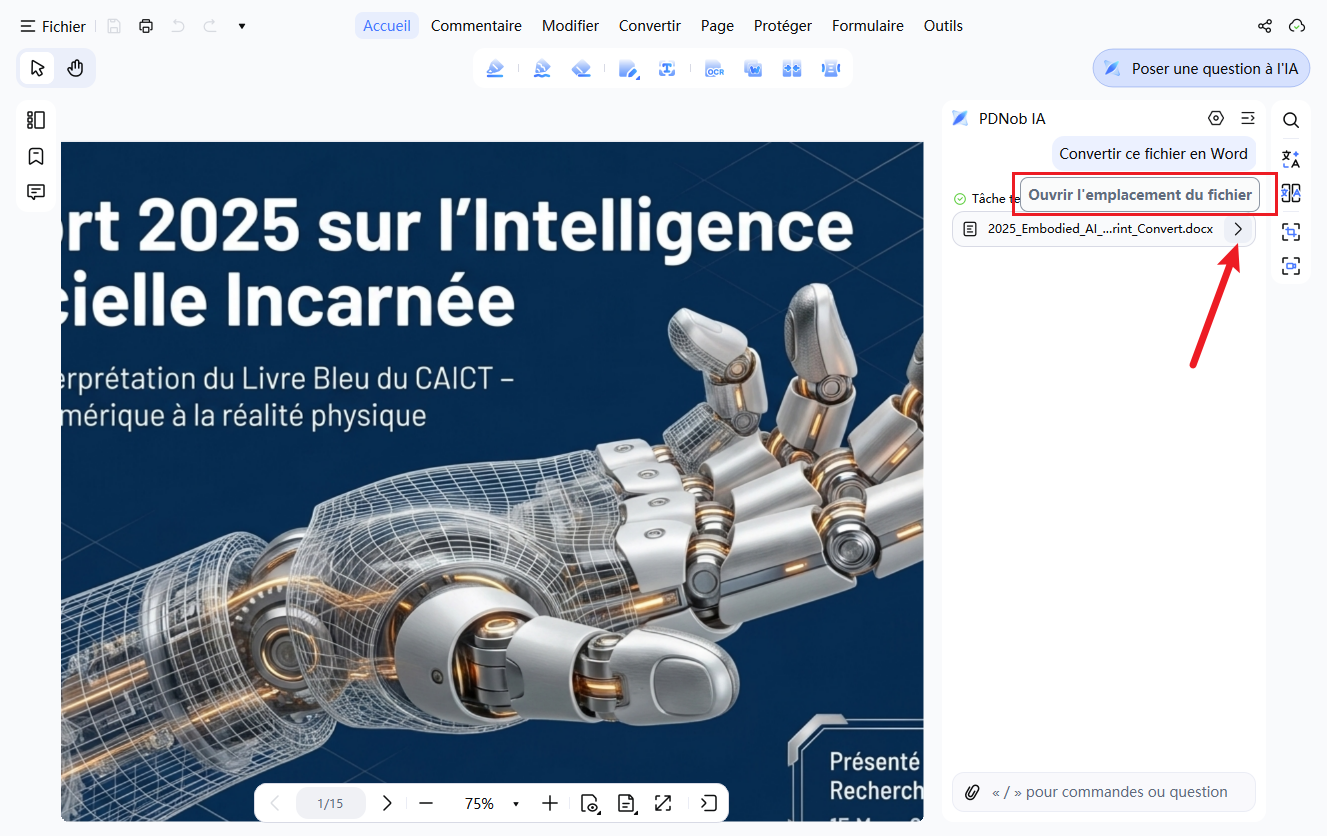Screen dimensions: 1327x836
Task: Click Poser une question à l'IA button
Action: pos(1201,68)
